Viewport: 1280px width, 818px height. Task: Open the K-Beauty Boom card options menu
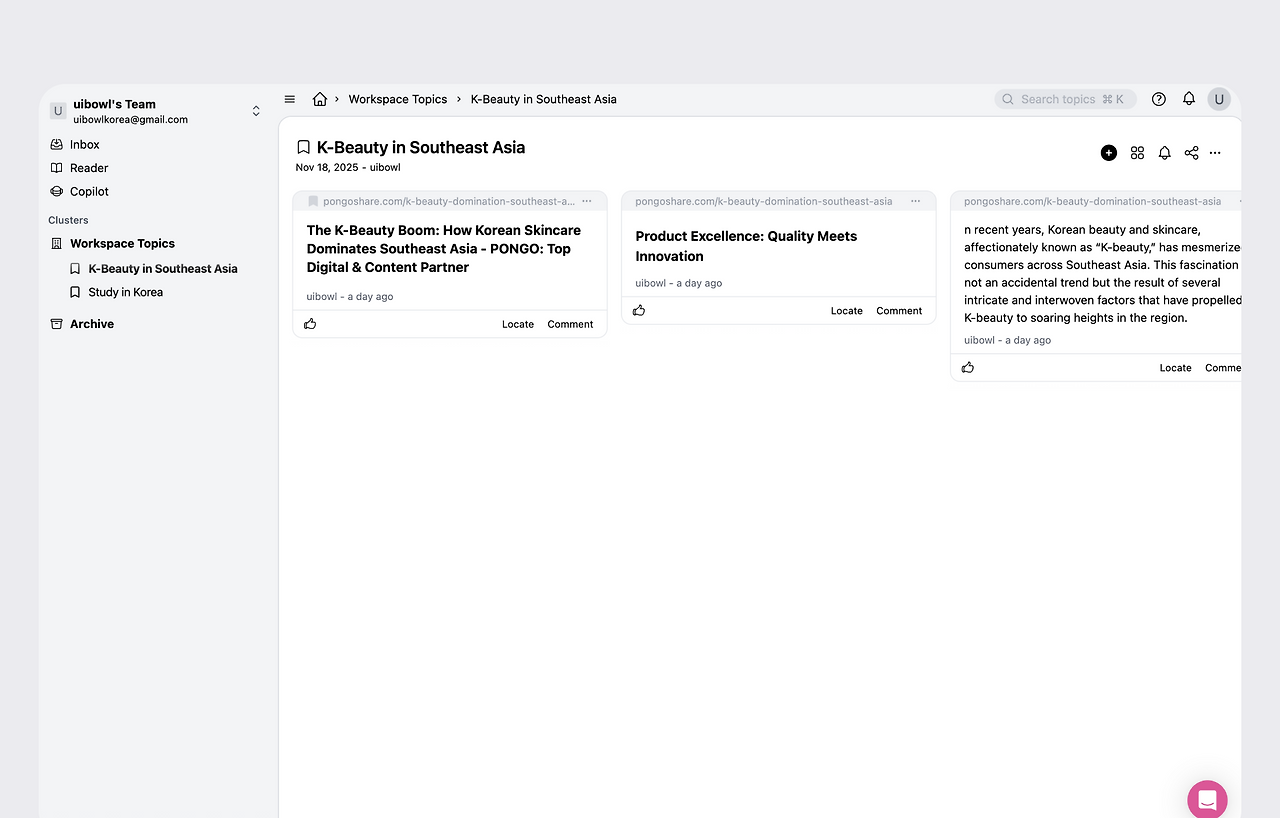pyautogui.click(x=587, y=201)
